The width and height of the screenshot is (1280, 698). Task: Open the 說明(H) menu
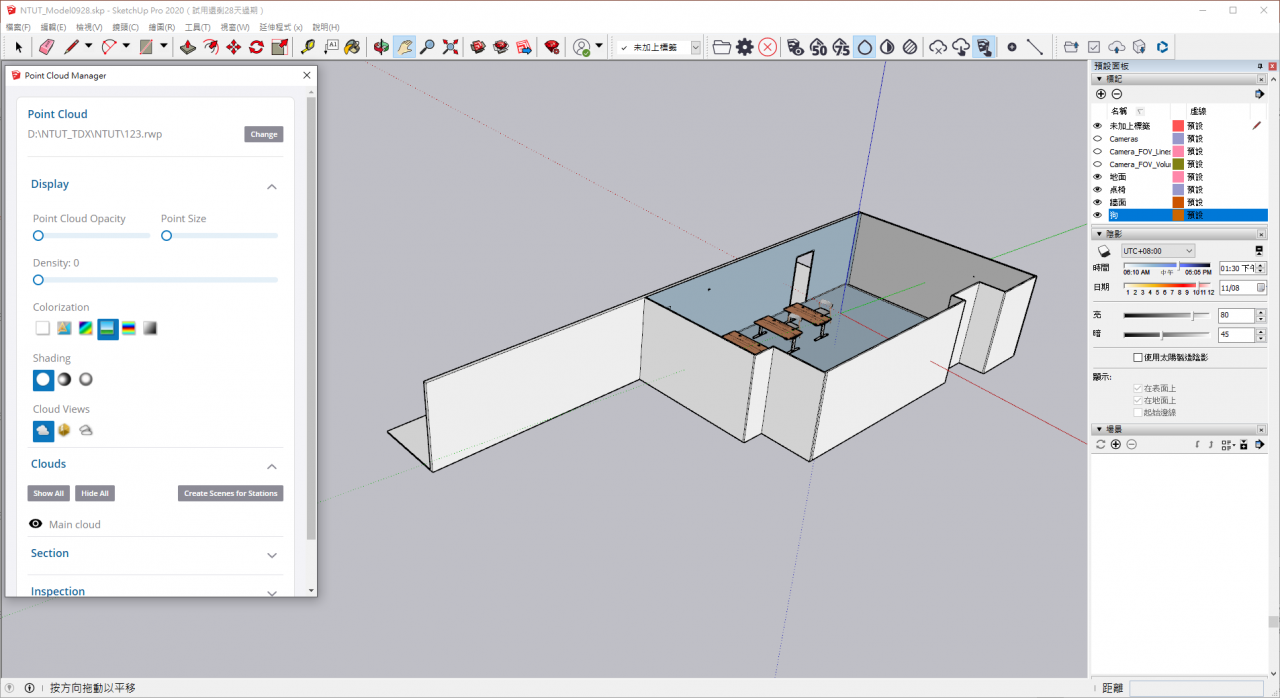click(x=326, y=27)
